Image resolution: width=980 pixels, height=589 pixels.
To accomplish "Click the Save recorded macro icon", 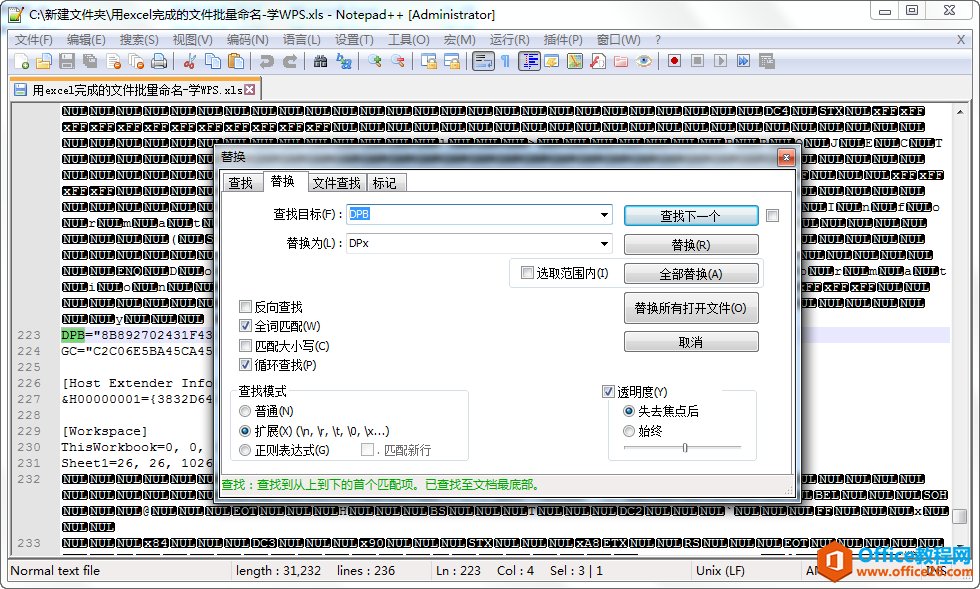I will (766, 61).
